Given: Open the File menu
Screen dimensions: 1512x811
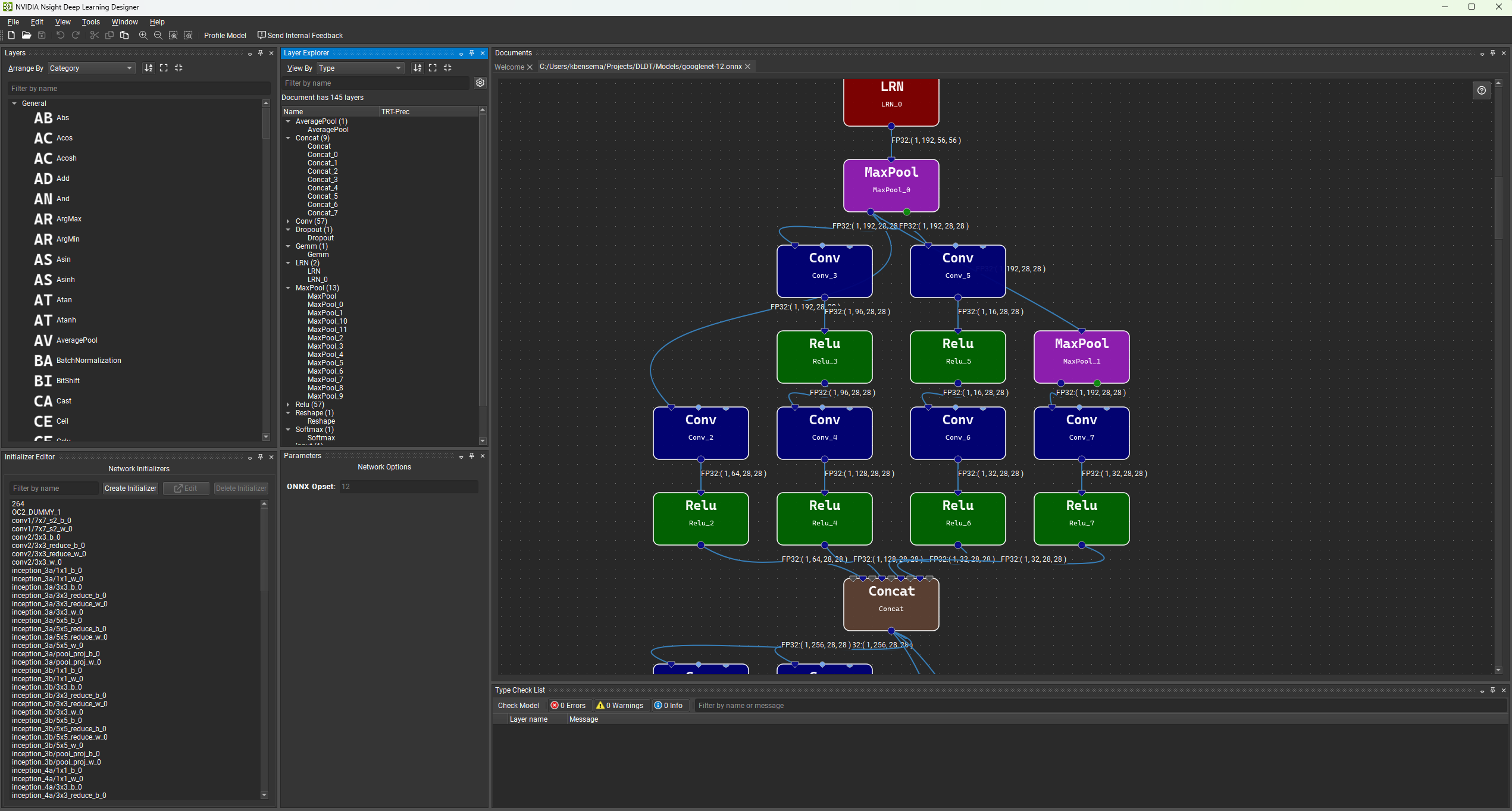Looking at the screenshot, I should tap(13, 22).
